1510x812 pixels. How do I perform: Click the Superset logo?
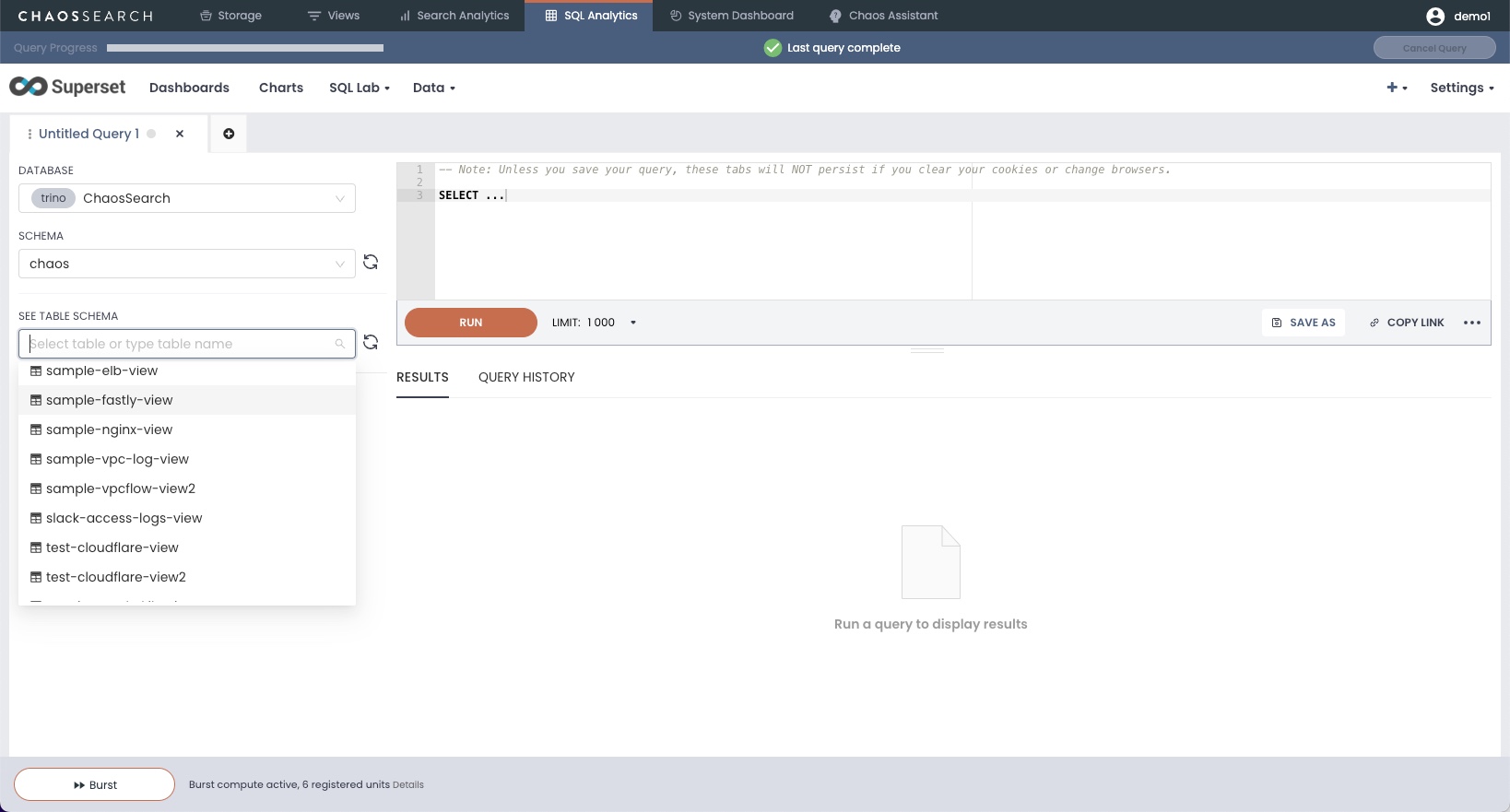coord(67,87)
